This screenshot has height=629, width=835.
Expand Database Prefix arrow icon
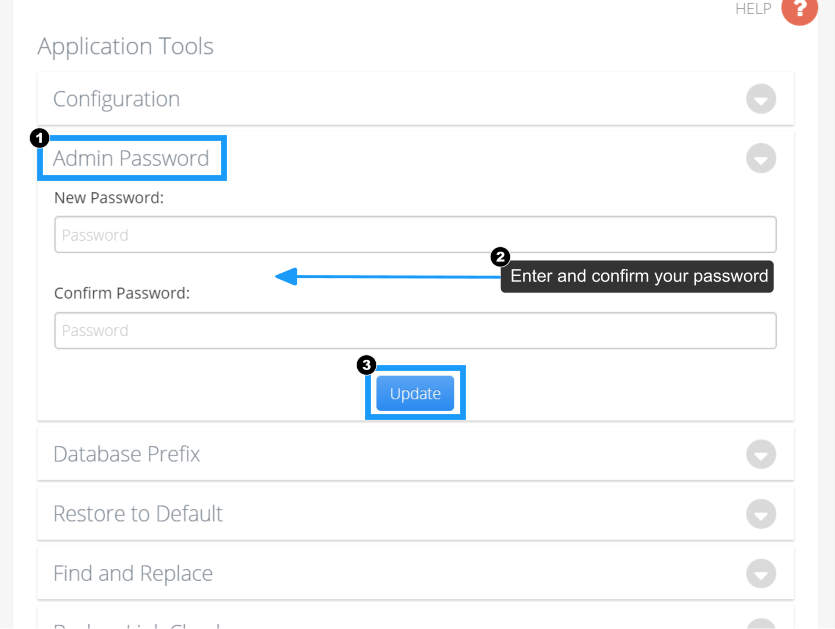pyautogui.click(x=761, y=454)
